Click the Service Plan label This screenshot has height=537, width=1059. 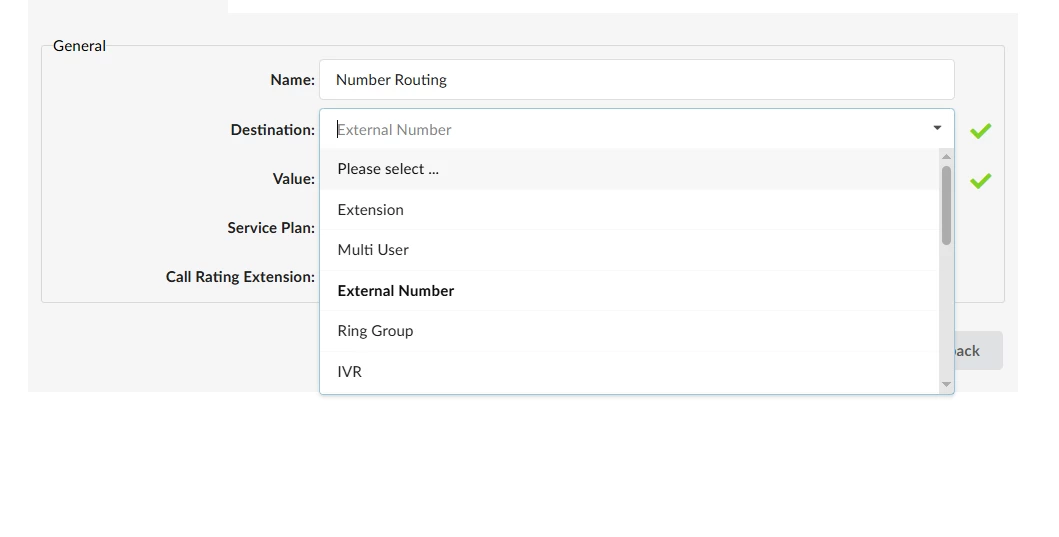click(271, 228)
